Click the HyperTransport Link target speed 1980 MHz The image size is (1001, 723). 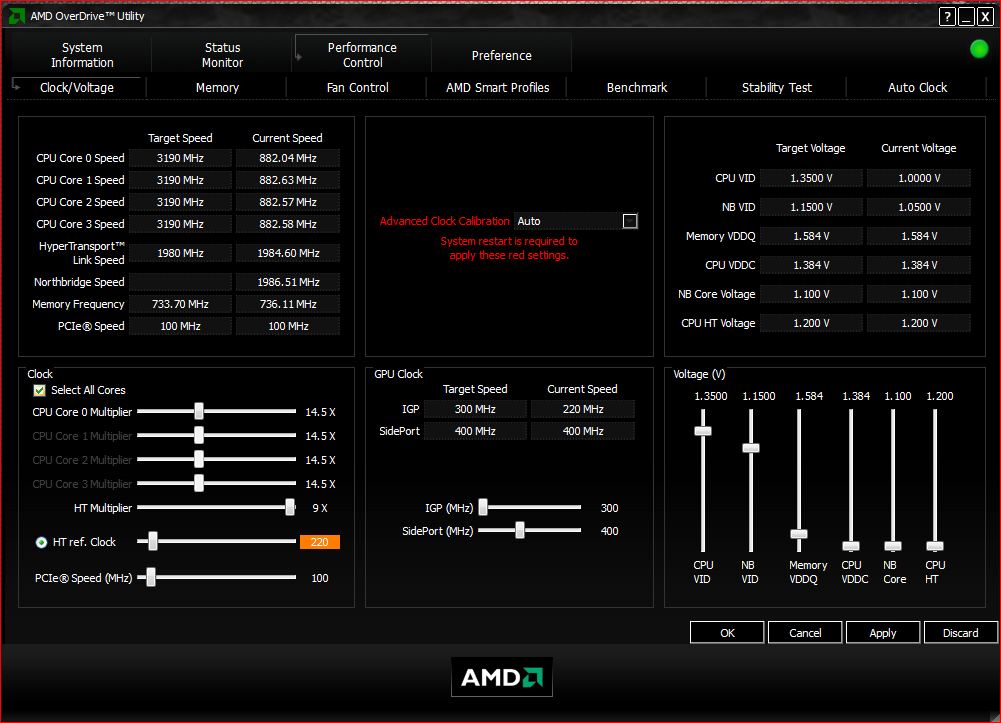tap(181, 253)
